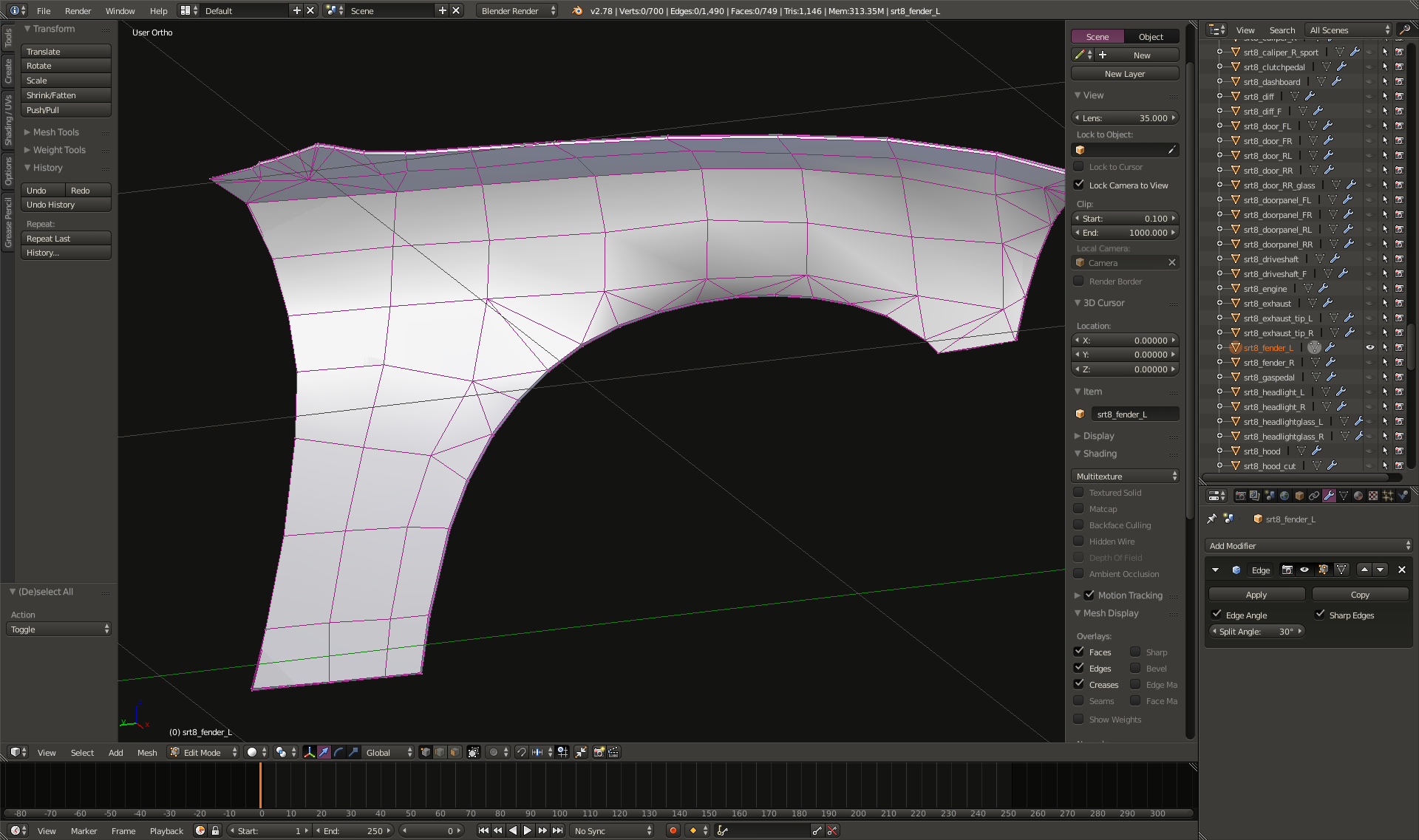Open the Blender Render engine dropdown
This screenshot has height=840, width=1419.
coord(516,10)
